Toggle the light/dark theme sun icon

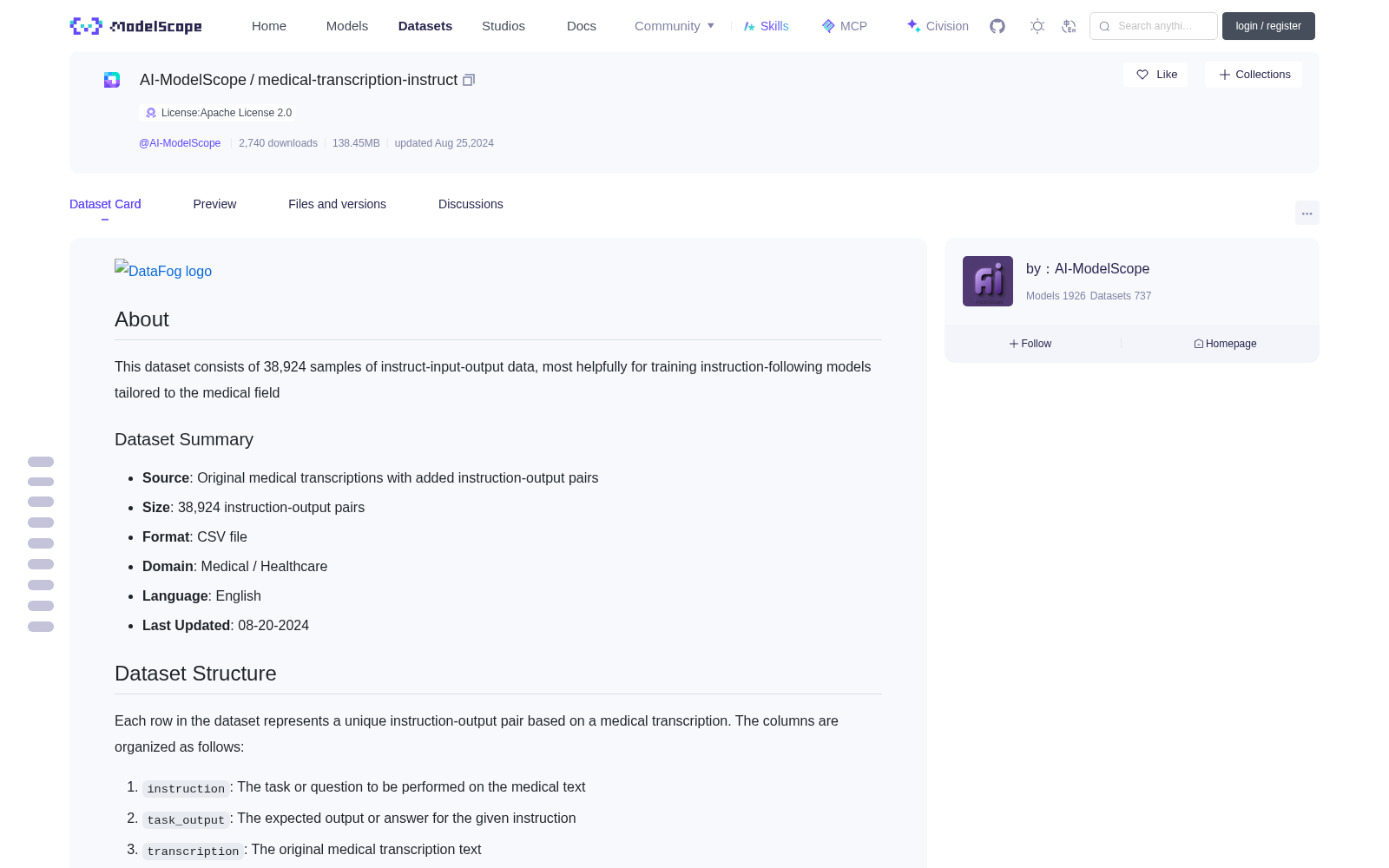point(1037,26)
